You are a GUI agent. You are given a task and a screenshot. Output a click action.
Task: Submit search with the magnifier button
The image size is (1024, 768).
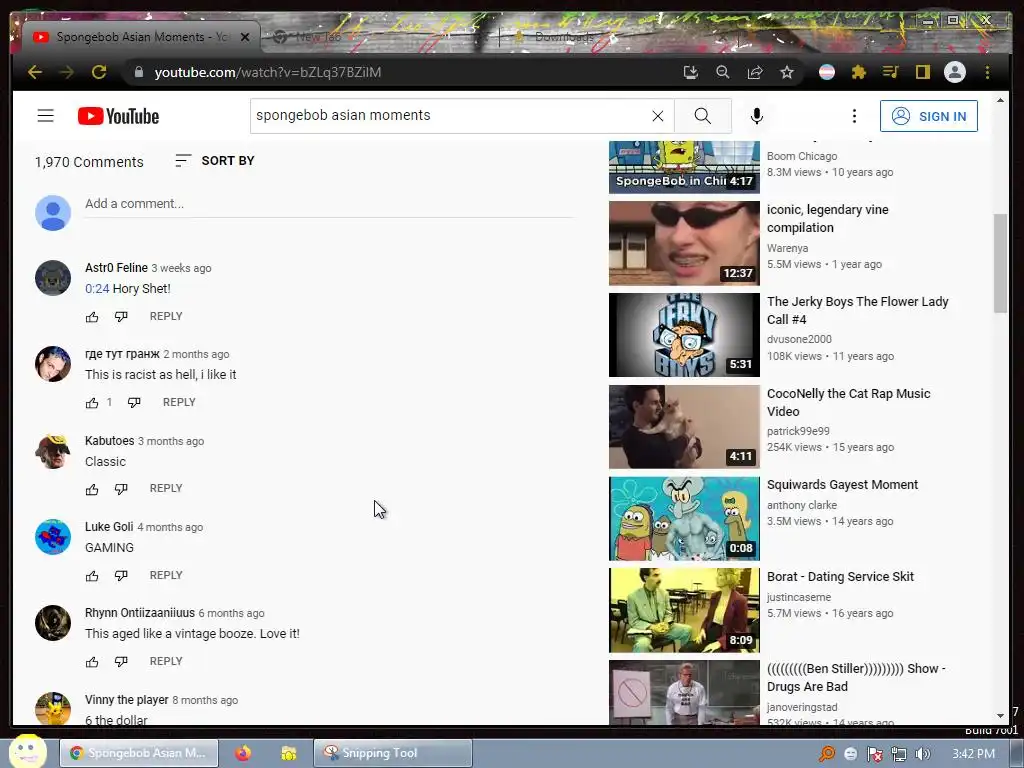(x=703, y=116)
